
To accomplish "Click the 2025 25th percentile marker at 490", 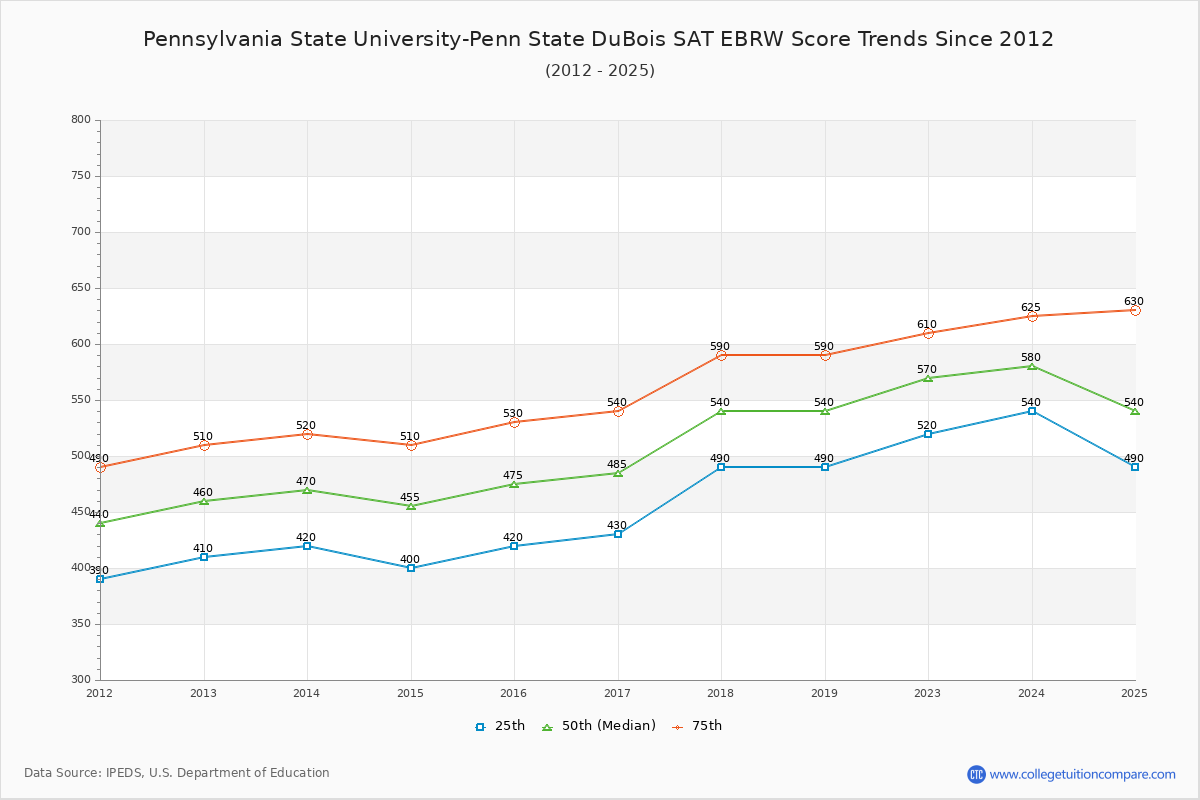I will click(1135, 467).
